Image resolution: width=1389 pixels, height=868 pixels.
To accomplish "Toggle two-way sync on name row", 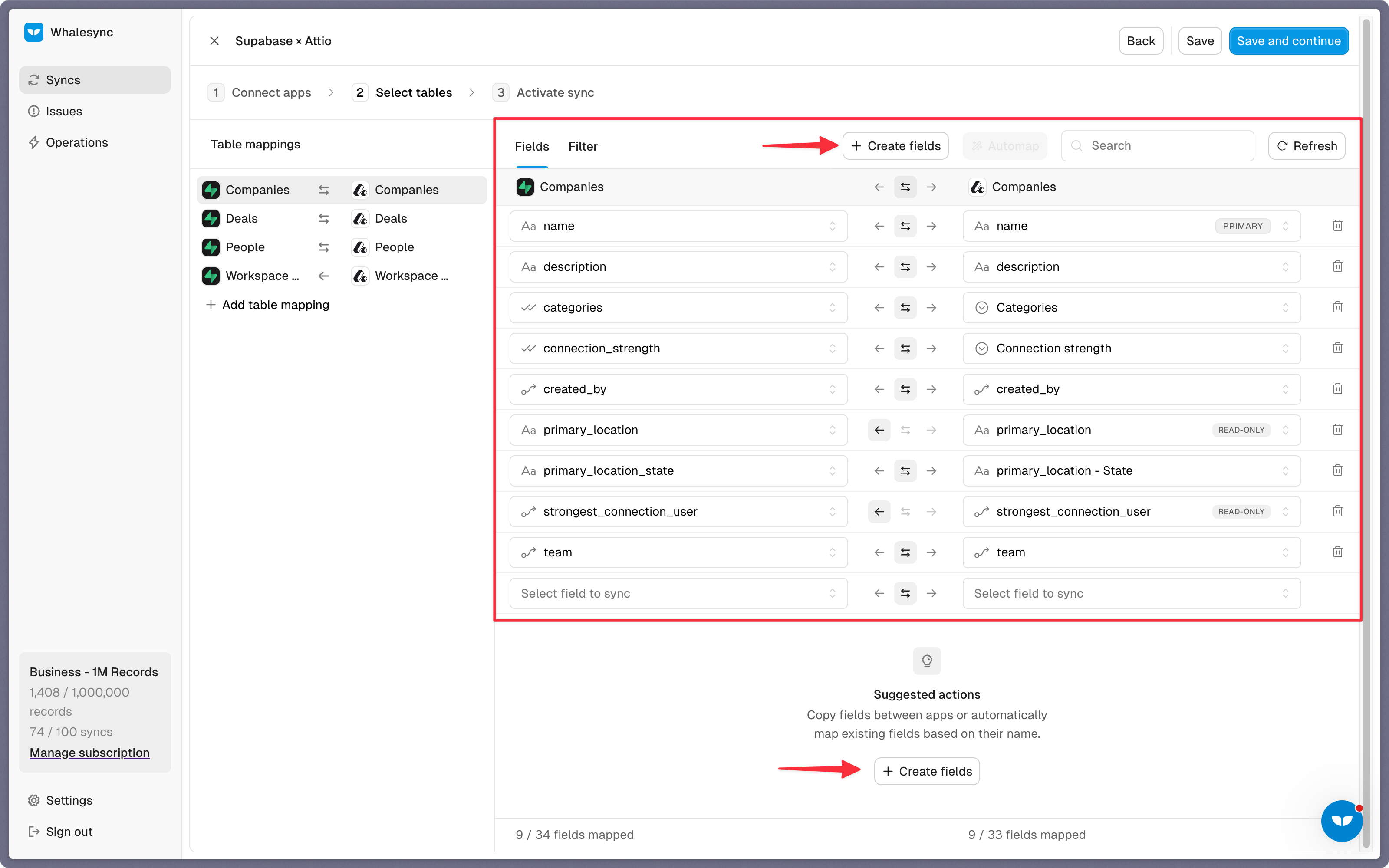I will coord(905,226).
